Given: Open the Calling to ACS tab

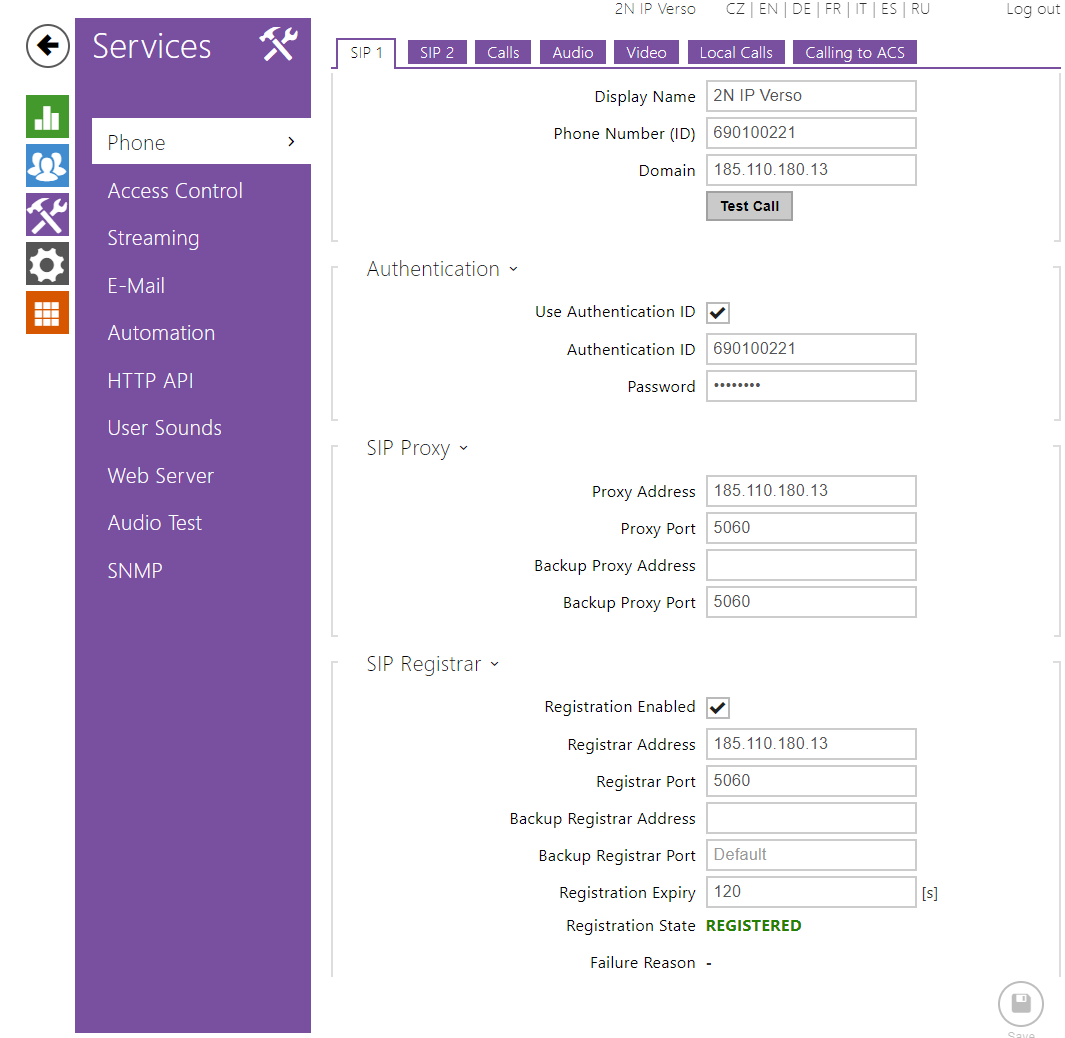Looking at the screenshot, I should coord(854,53).
